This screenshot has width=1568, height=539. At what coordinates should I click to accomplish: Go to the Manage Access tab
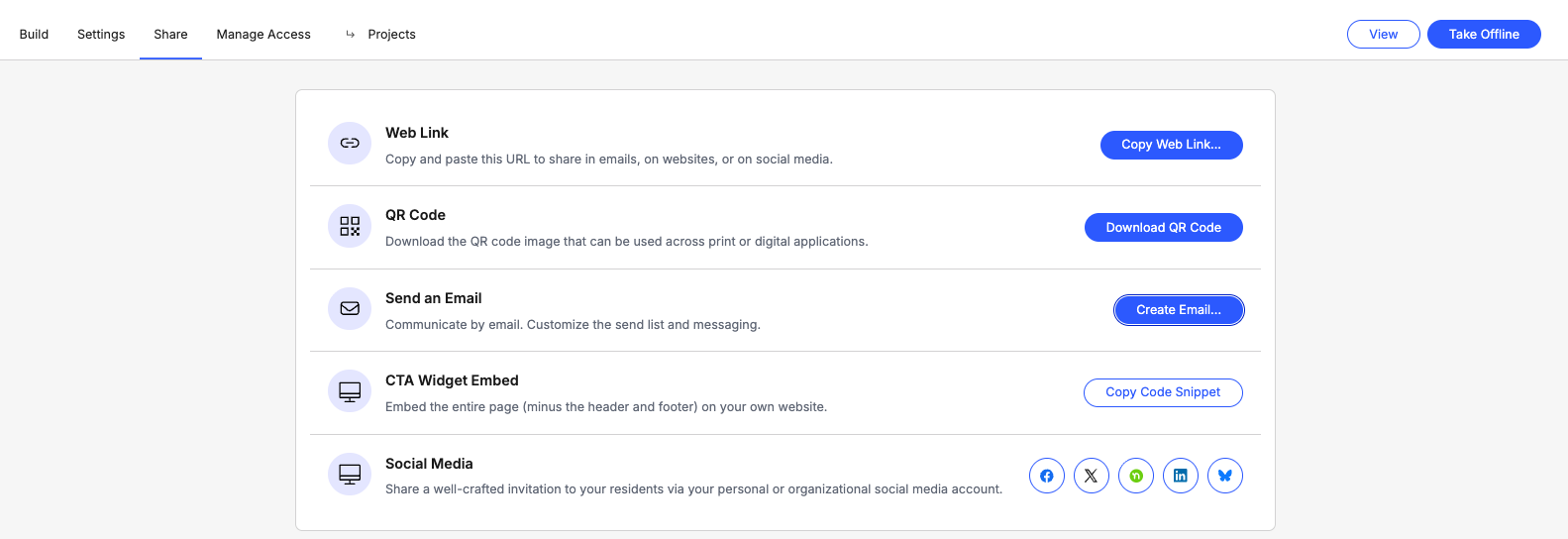click(x=263, y=34)
